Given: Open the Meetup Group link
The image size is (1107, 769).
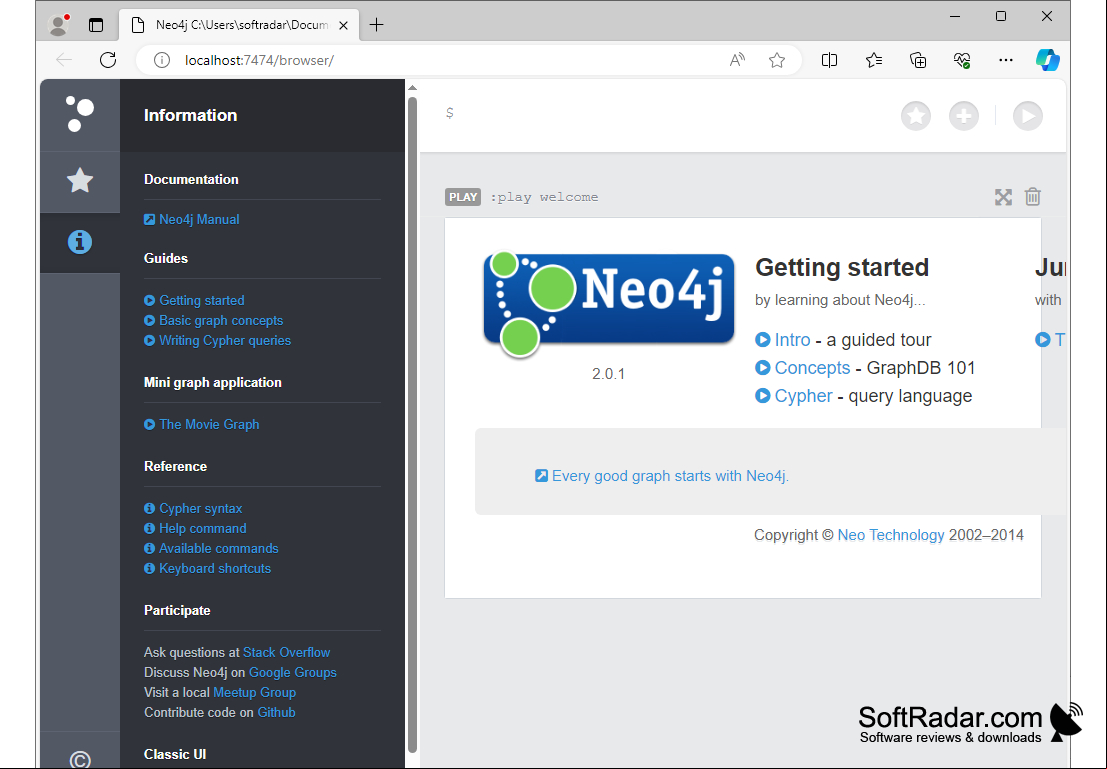Looking at the screenshot, I should coord(254,693).
